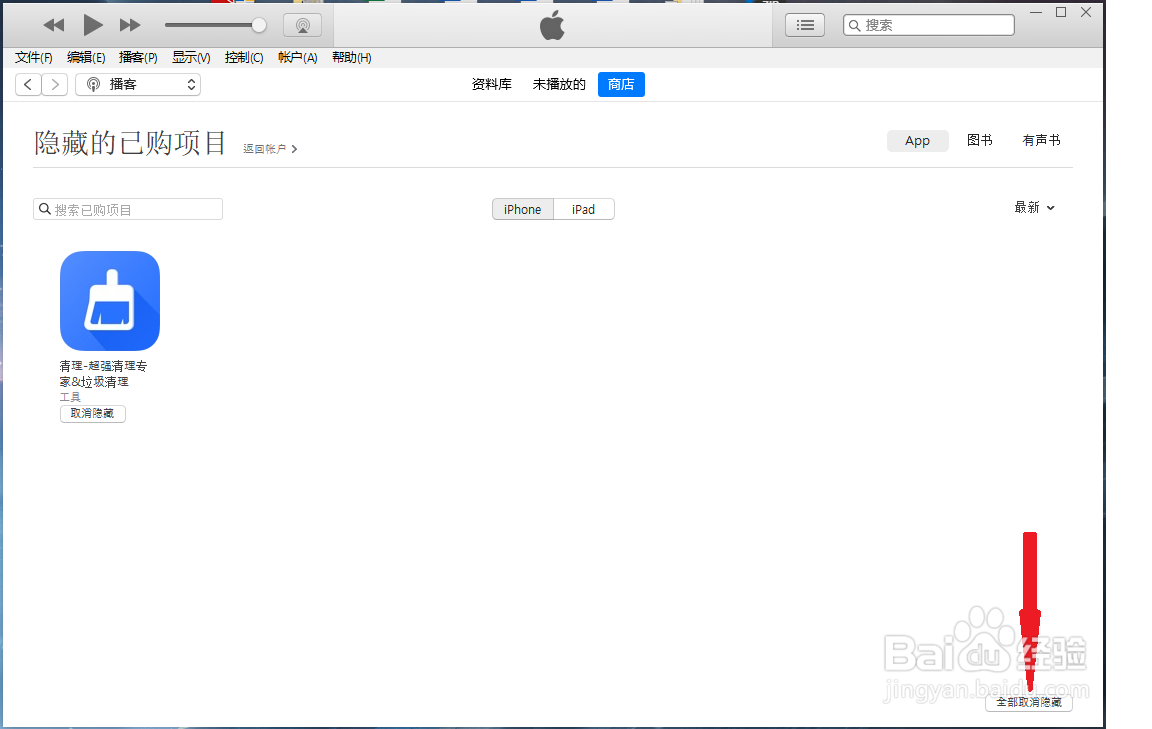This screenshot has height=729, width=1152.
Task: Switch to the 未播放的 tab
Action: coord(559,85)
